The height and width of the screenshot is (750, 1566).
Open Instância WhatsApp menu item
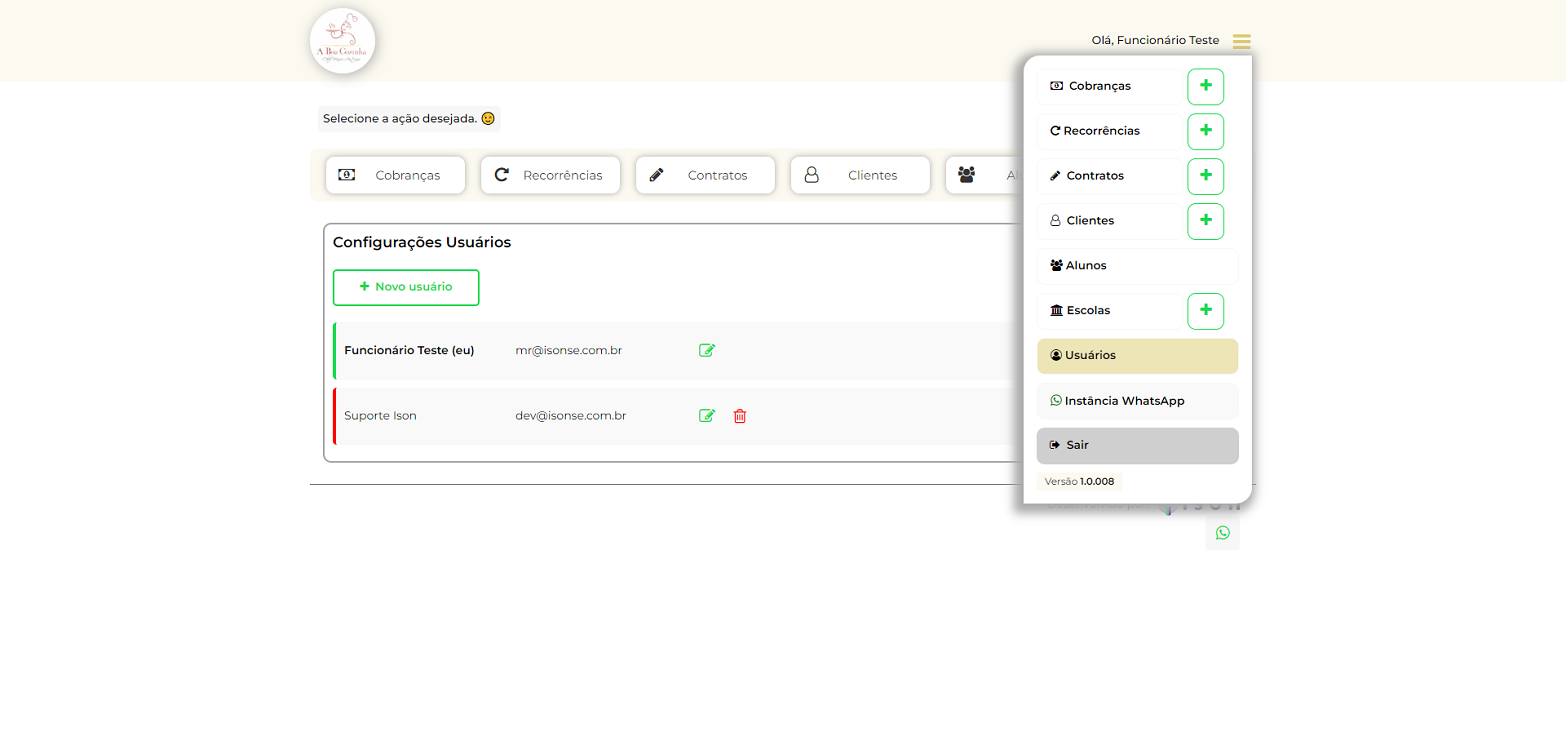(1137, 401)
